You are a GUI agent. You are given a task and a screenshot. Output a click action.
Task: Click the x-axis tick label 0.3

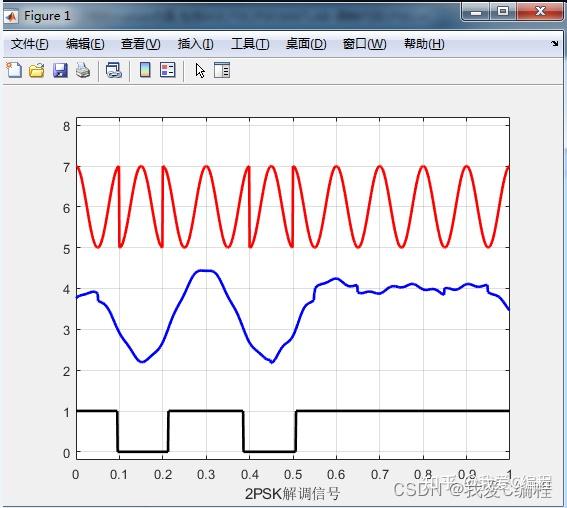click(x=206, y=474)
